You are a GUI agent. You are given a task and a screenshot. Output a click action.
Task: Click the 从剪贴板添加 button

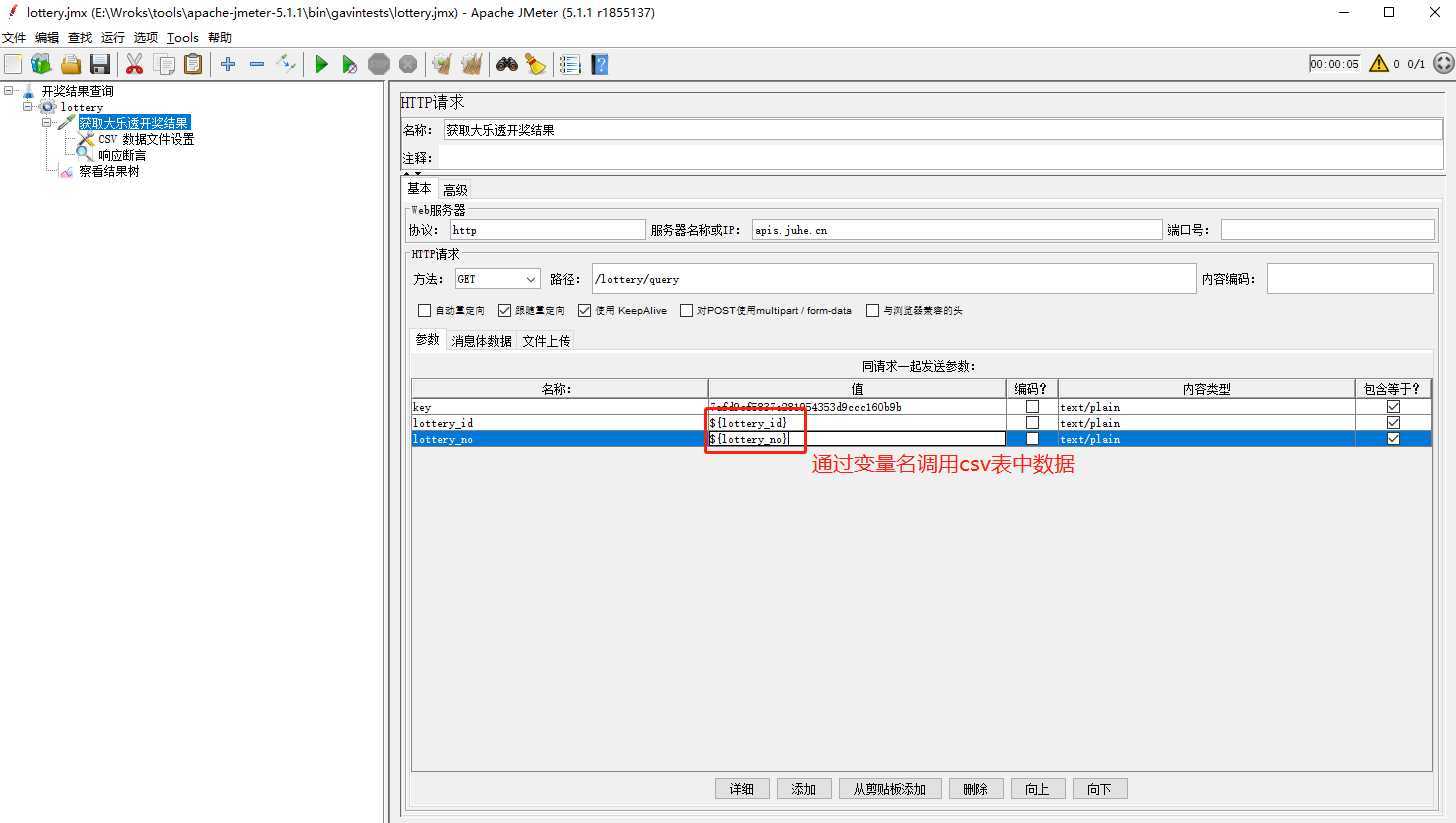coord(890,789)
